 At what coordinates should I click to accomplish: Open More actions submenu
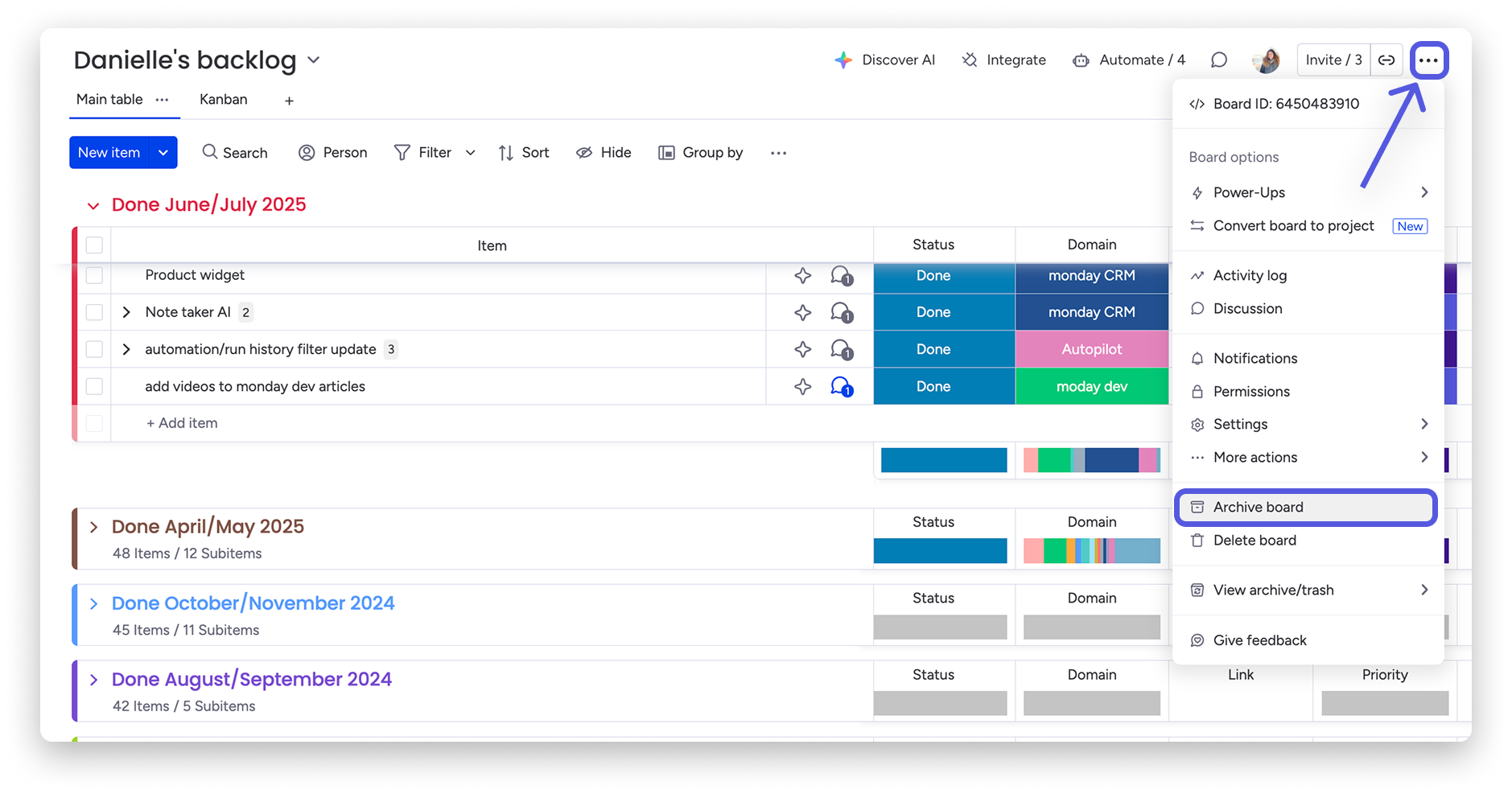1308,458
